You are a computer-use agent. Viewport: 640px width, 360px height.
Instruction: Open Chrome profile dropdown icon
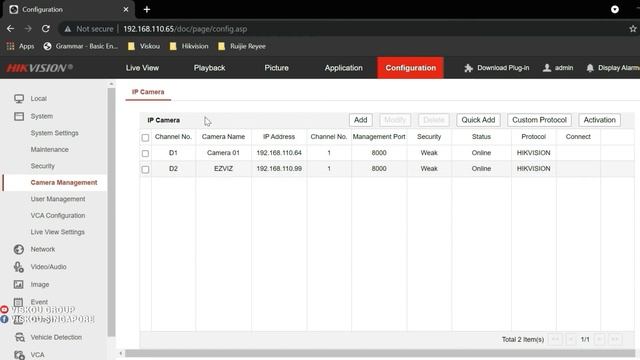[x=615, y=9]
